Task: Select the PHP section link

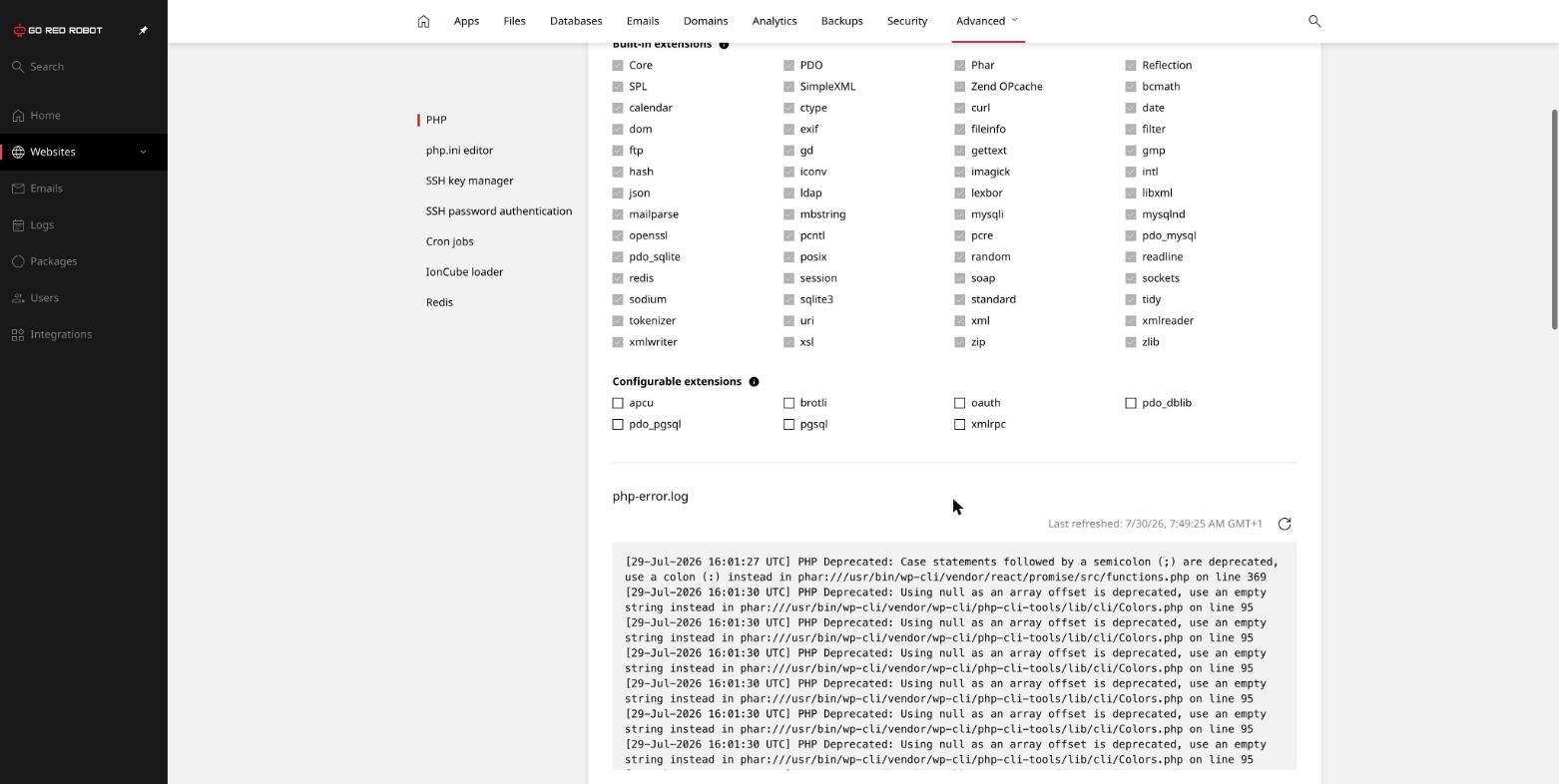Action: point(436,120)
